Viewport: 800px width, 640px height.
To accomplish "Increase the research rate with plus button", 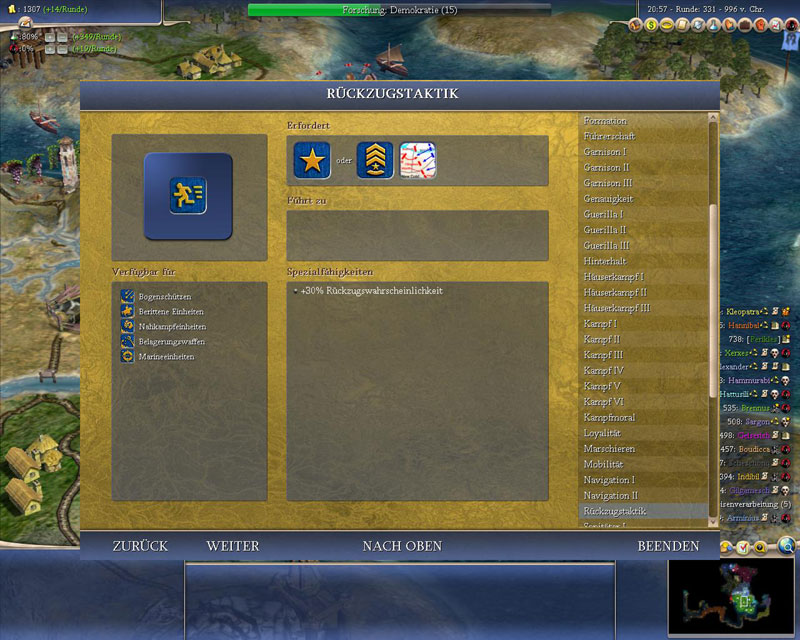I will pyautogui.click(x=49, y=37).
